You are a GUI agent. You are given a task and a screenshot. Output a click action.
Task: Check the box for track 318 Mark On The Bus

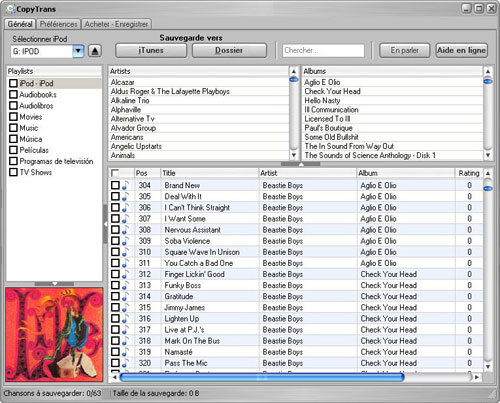click(115, 341)
